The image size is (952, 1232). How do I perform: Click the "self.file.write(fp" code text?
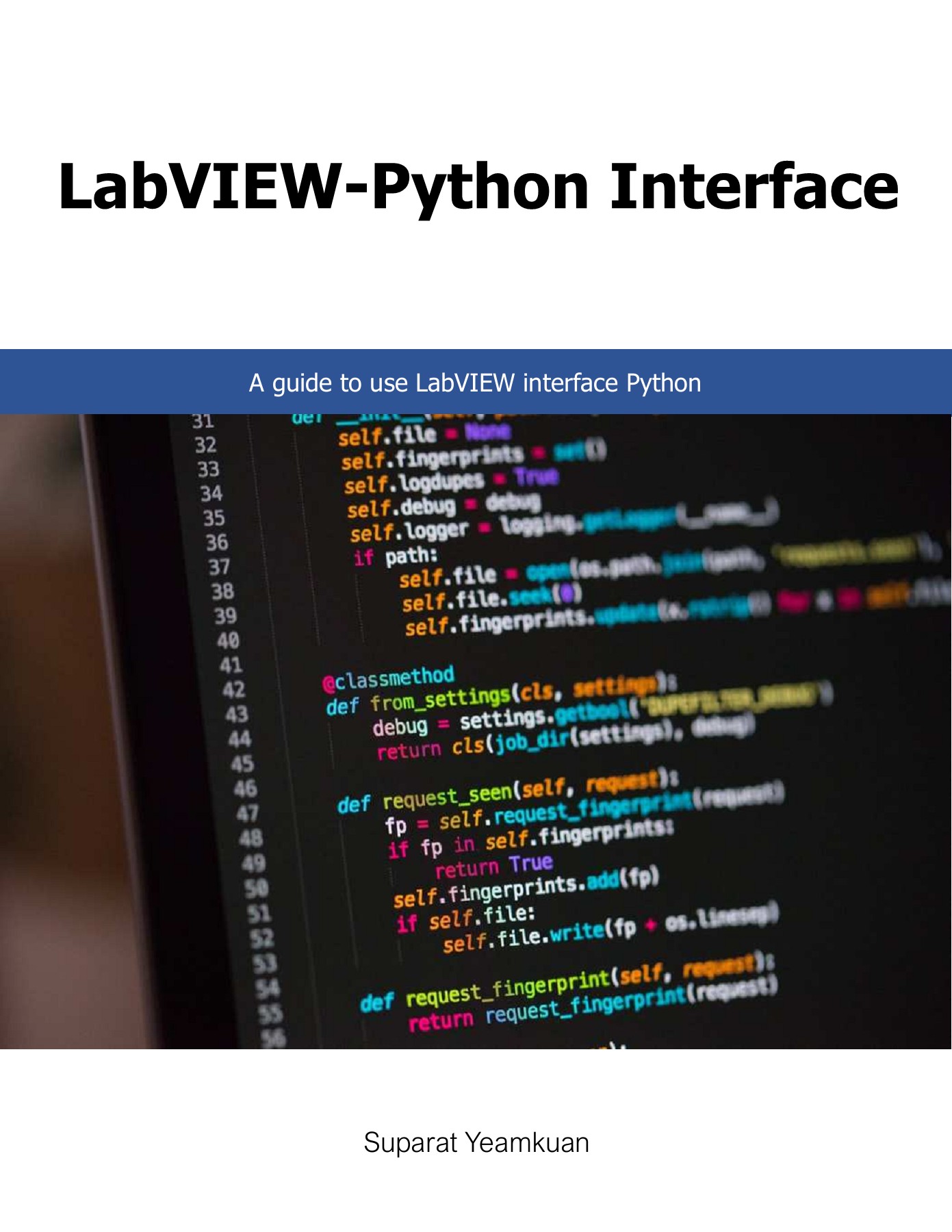click(539, 936)
